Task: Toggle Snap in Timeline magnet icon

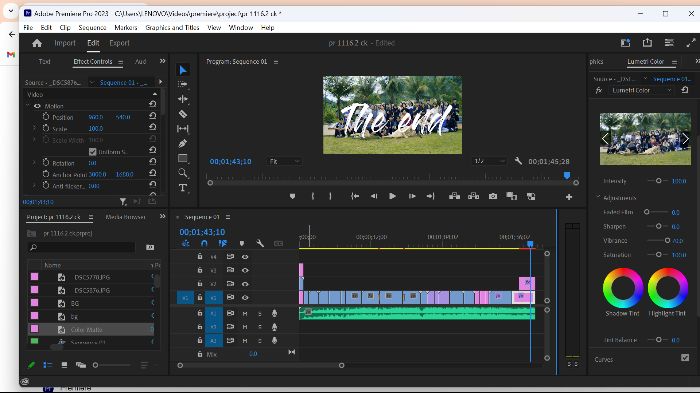Action: pos(204,243)
